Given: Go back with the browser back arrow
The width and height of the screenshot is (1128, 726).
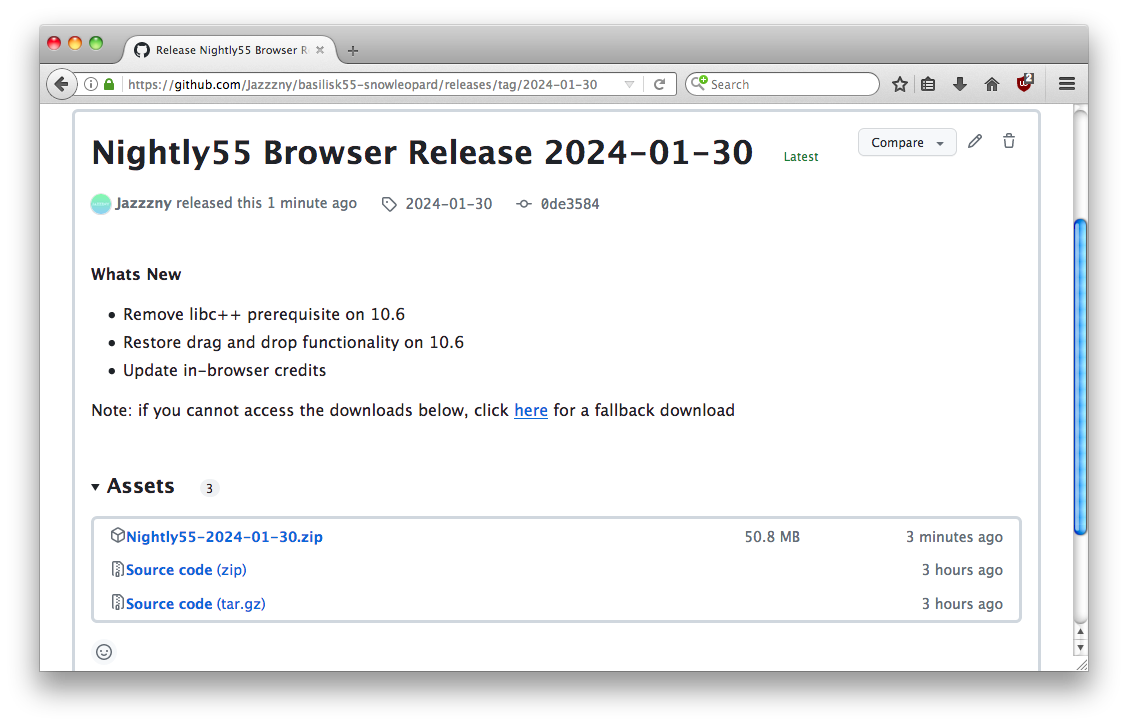Looking at the screenshot, I should coord(61,85).
